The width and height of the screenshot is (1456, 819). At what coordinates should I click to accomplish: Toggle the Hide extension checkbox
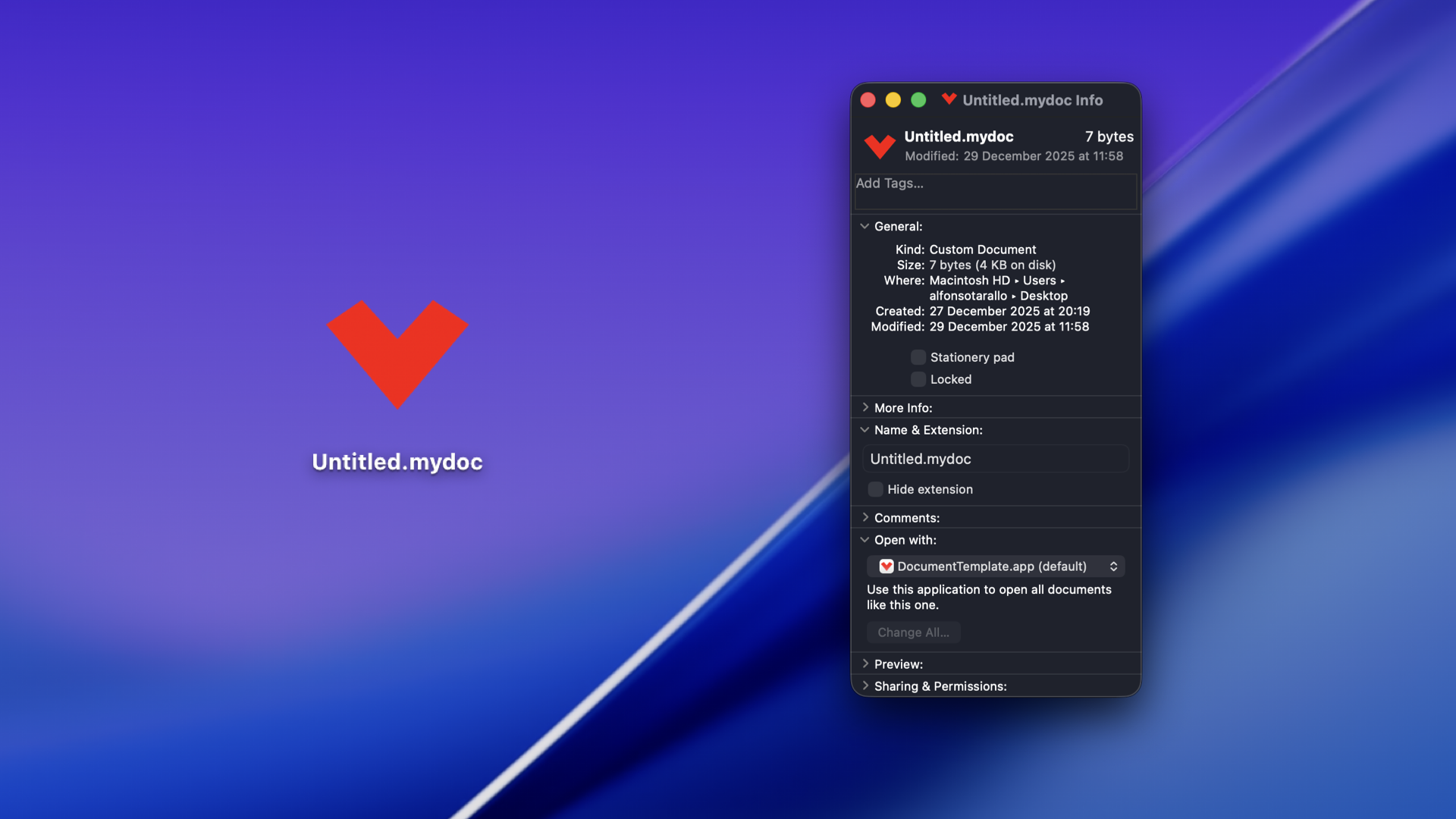876,489
